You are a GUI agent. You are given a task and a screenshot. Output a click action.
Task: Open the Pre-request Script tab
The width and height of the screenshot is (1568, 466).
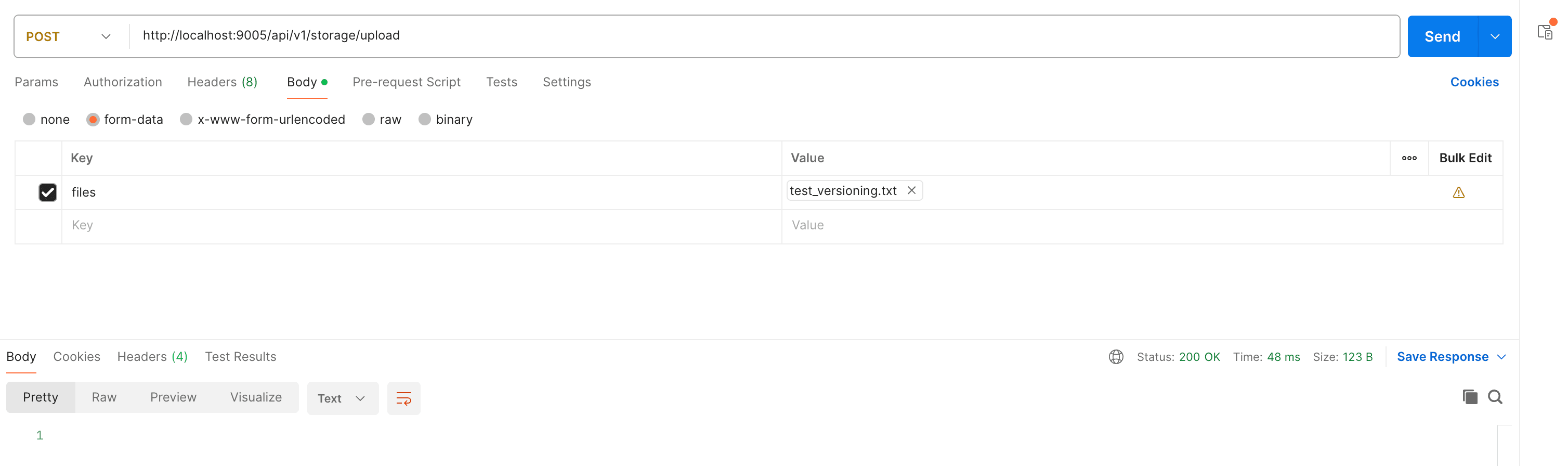[x=406, y=82]
